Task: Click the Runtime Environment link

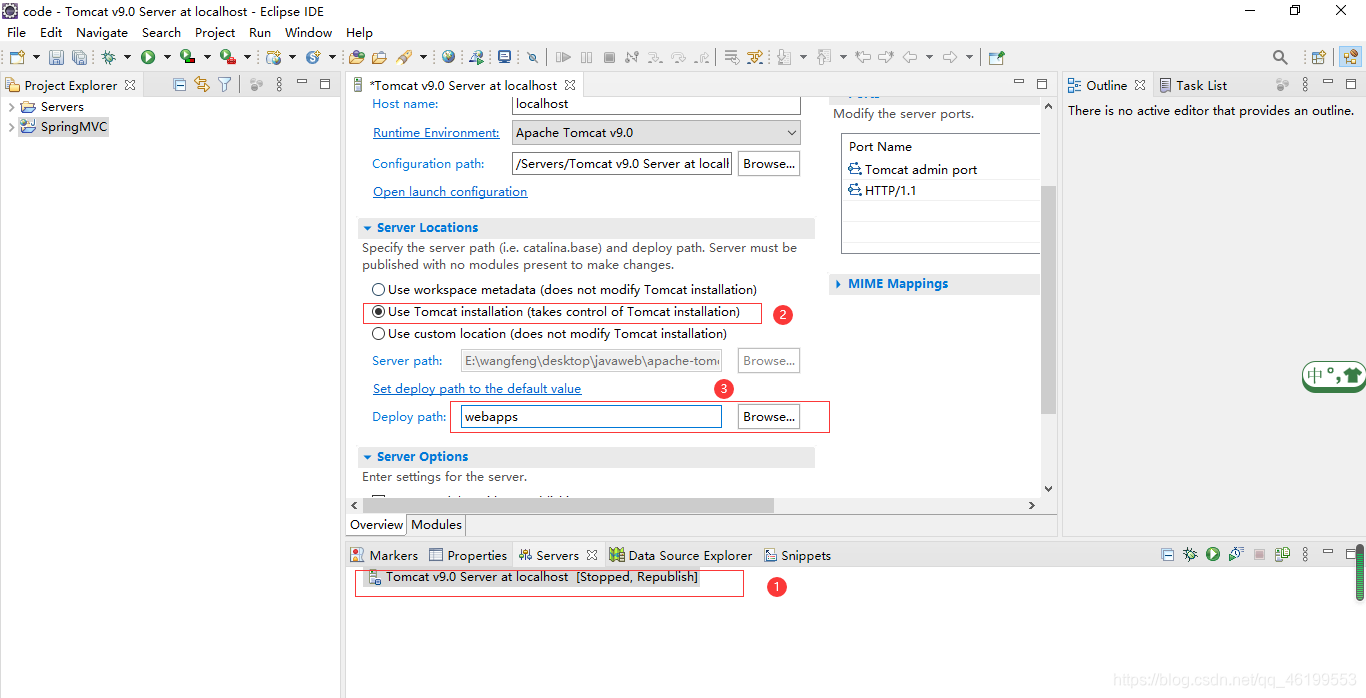Action: [436, 132]
